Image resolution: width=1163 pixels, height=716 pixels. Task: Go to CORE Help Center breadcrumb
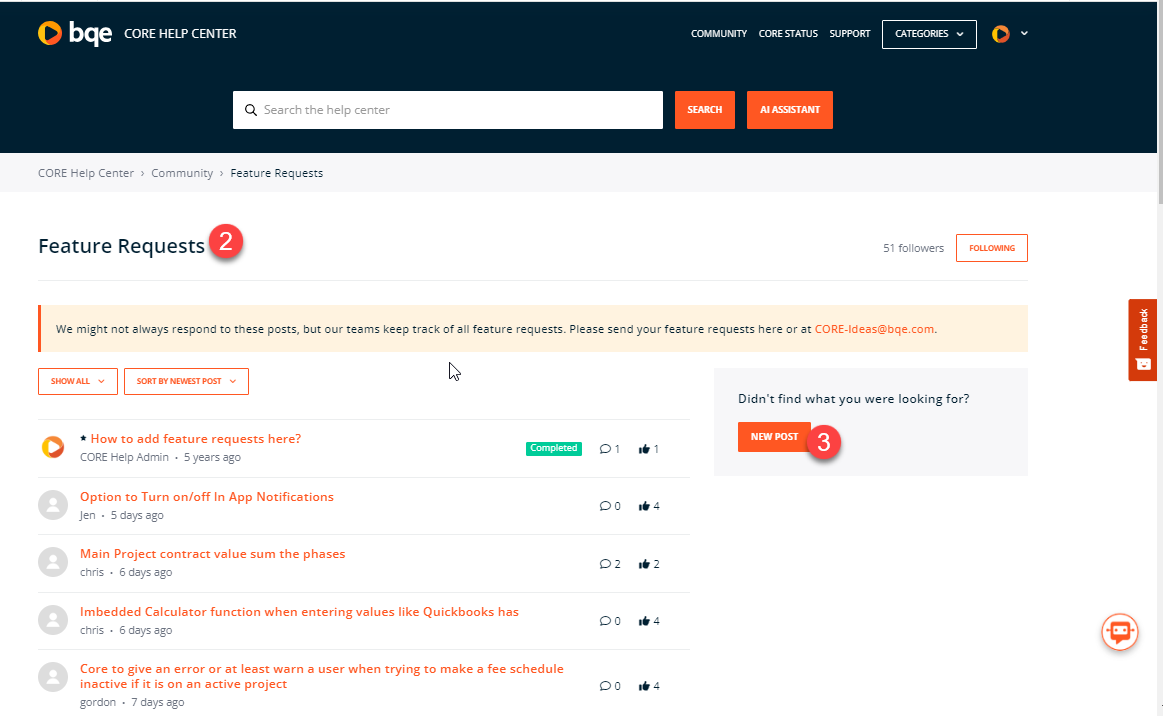click(x=86, y=173)
